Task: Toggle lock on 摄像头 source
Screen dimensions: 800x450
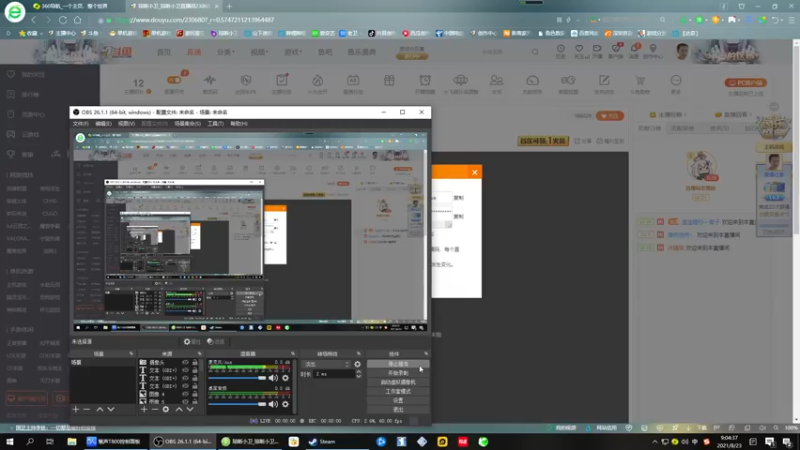Action: click(194, 363)
